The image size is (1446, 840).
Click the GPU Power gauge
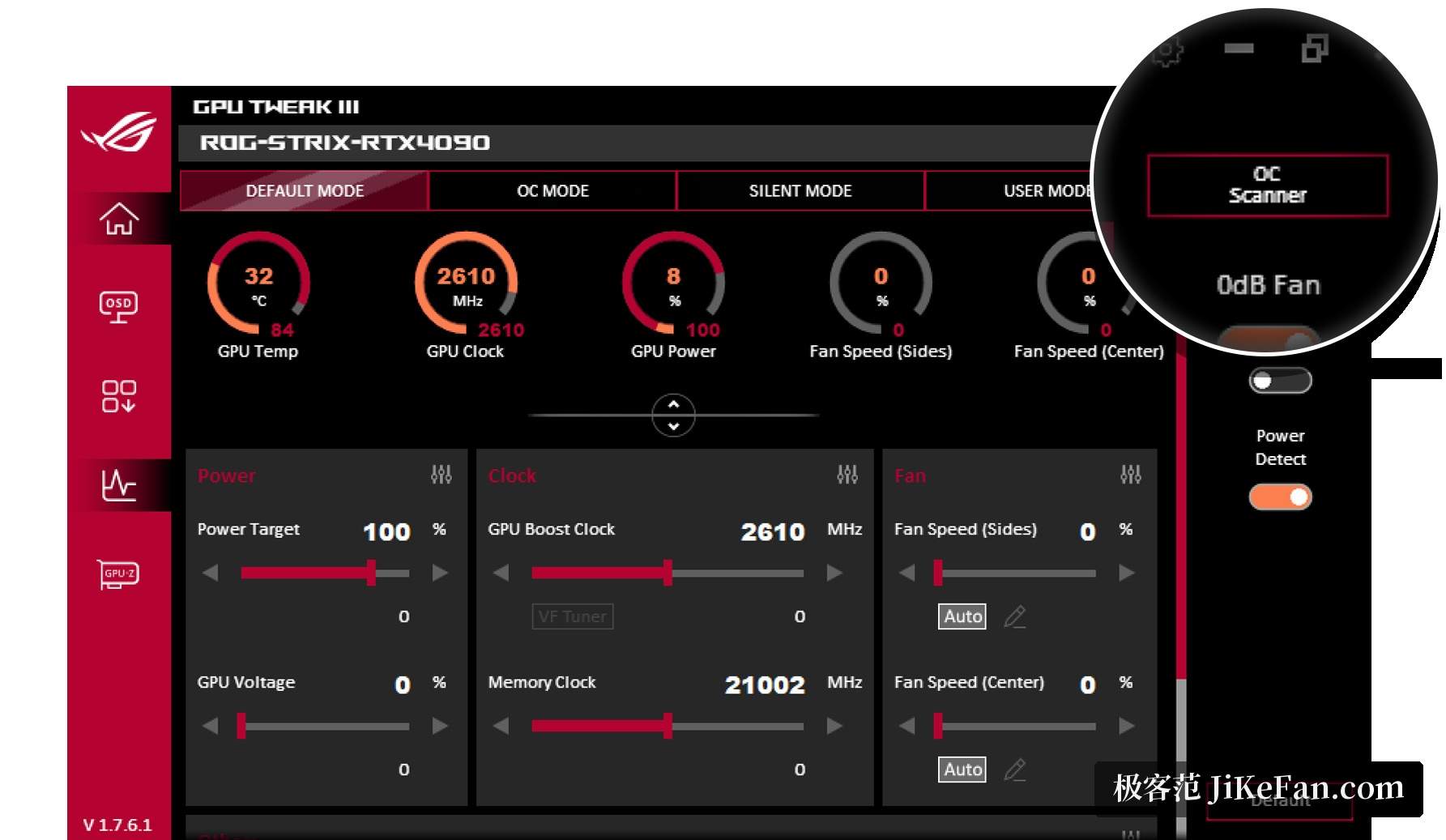point(673,284)
